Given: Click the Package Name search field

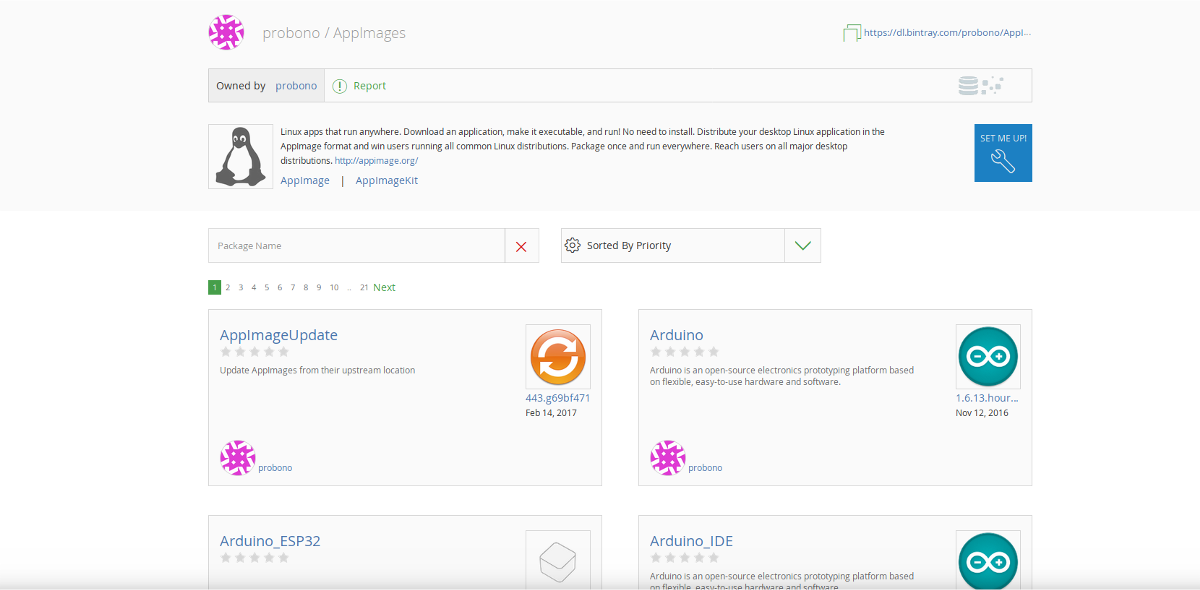Looking at the screenshot, I should tap(357, 246).
